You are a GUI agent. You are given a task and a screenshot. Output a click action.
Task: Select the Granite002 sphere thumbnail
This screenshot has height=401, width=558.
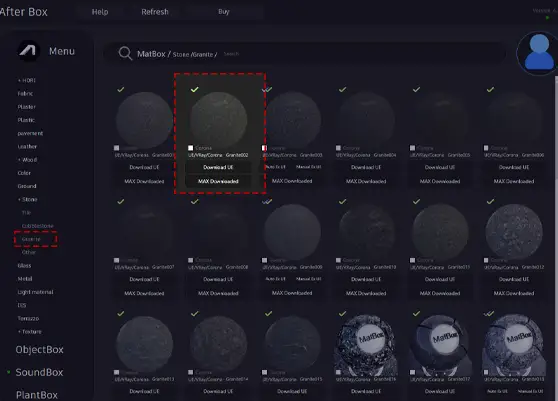(x=218, y=120)
